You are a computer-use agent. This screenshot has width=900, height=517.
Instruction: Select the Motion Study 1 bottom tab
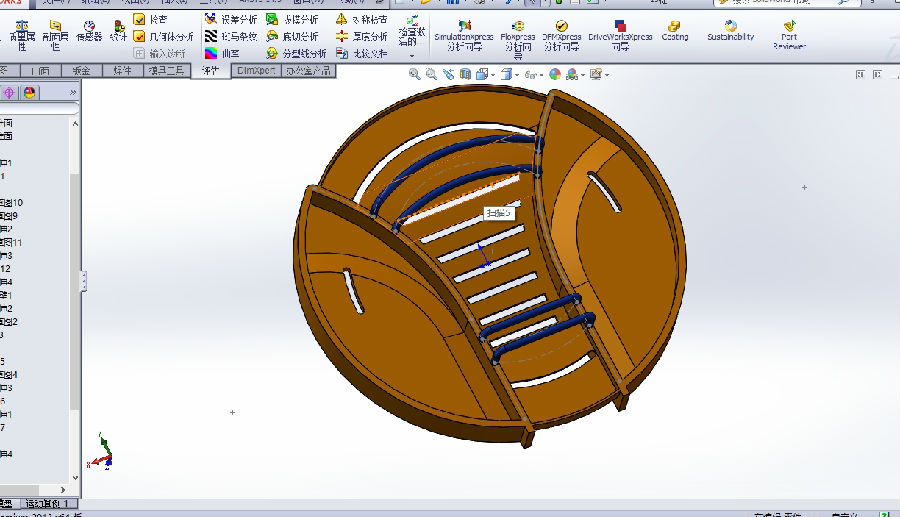(47, 503)
